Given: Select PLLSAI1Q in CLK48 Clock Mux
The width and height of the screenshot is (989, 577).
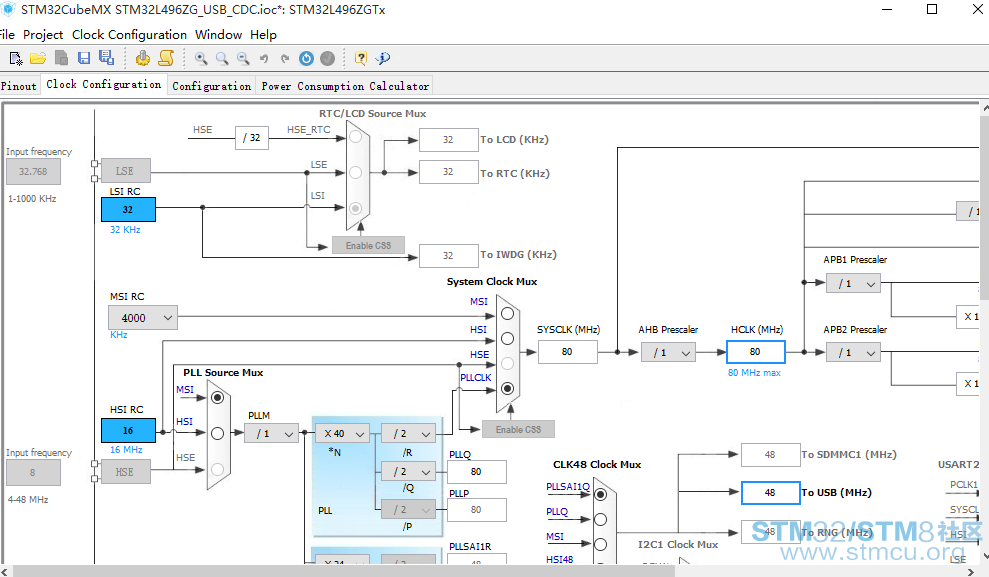Looking at the screenshot, I should point(600,494).
